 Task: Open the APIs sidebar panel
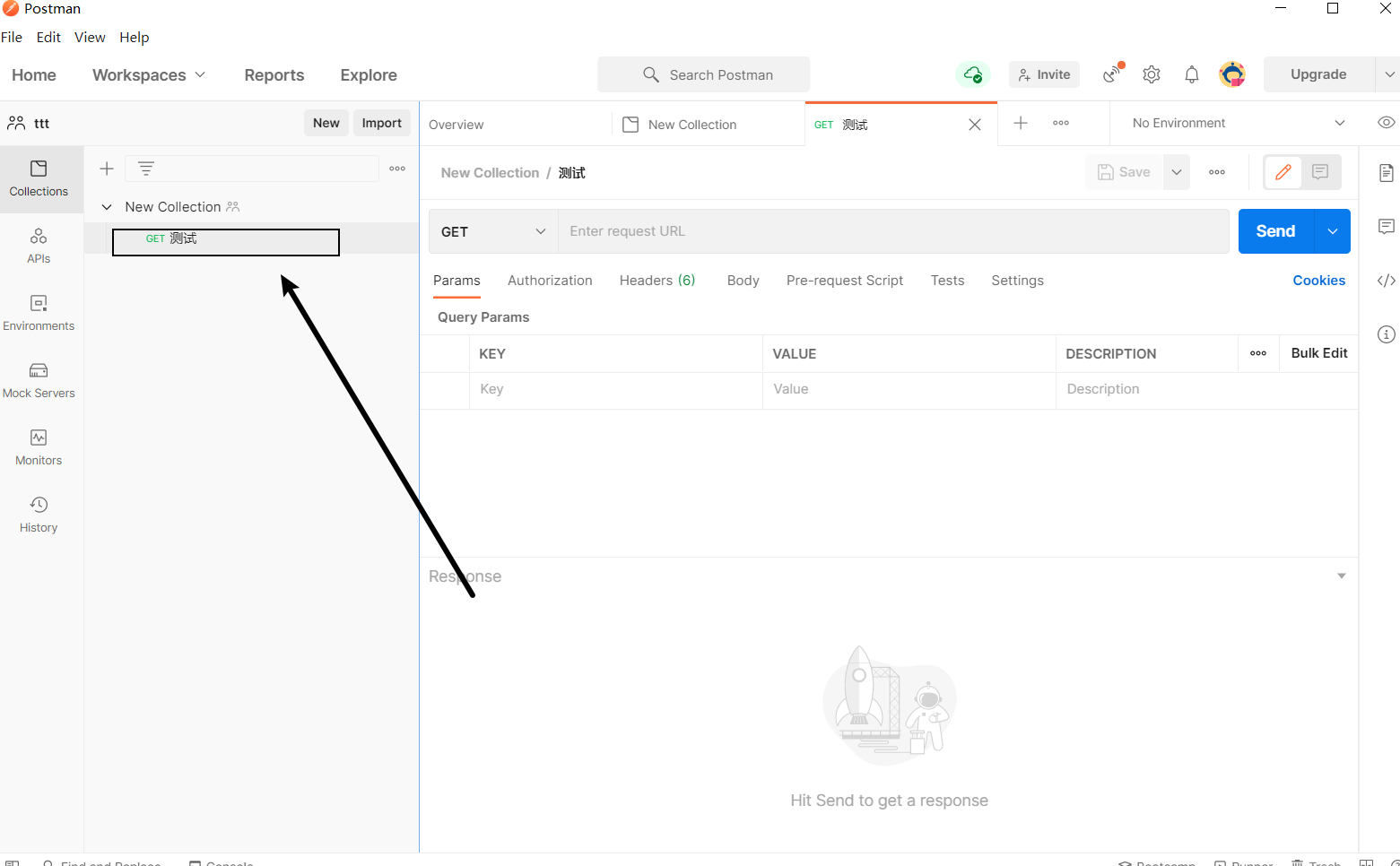coord(39,247)
